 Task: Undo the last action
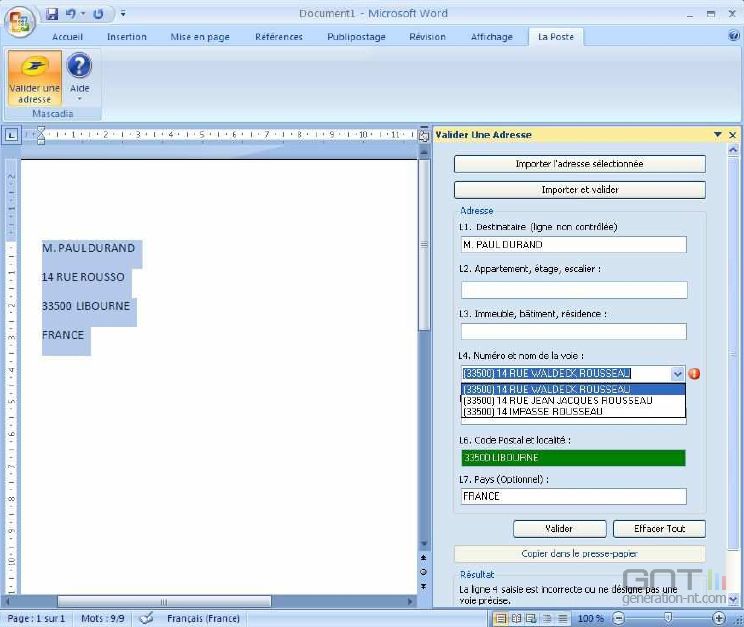pyautogui.click(x=71, y=14)
